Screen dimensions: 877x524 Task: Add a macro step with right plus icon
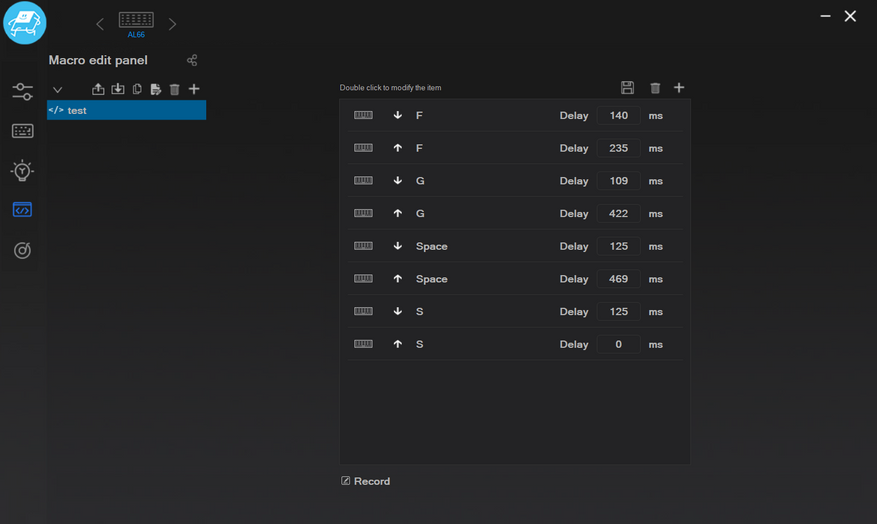click(679, 87)
